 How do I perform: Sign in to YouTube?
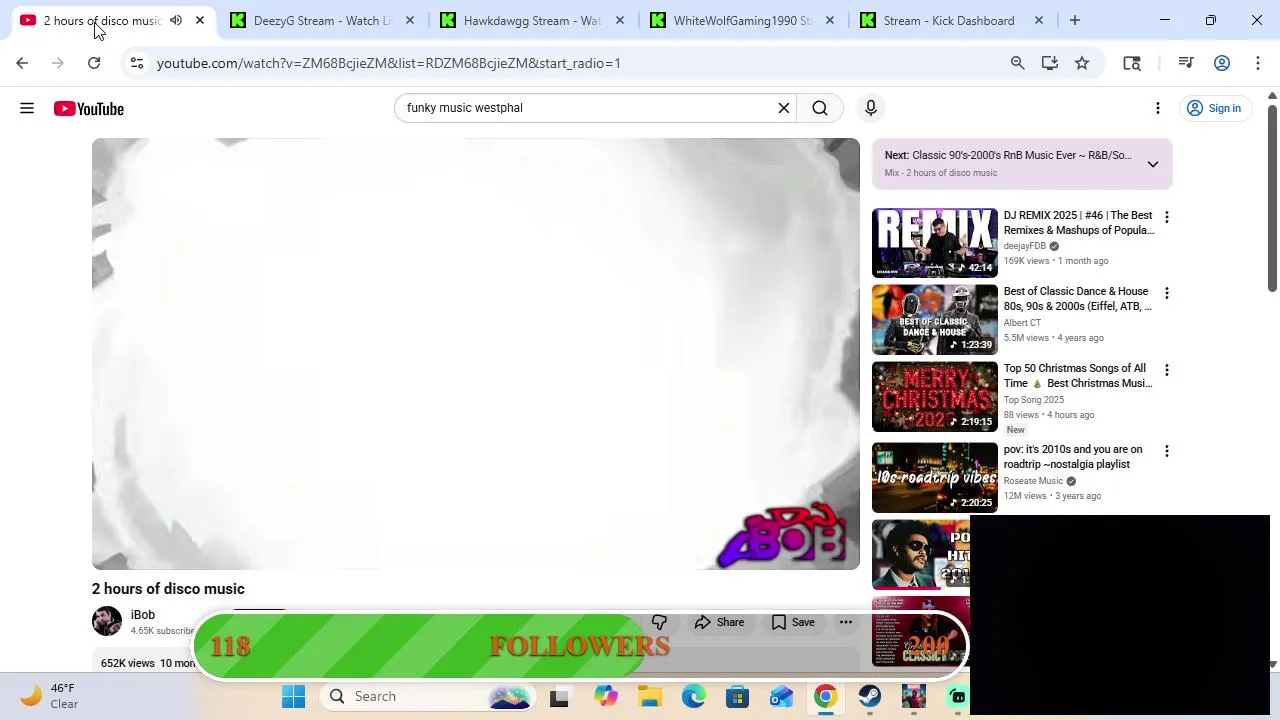(x=1214, y=108)
